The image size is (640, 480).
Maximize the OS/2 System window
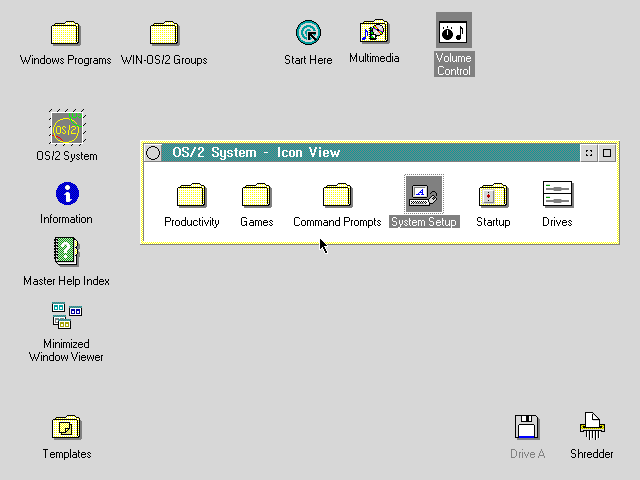pyautogui.click(x=607, y=153)
